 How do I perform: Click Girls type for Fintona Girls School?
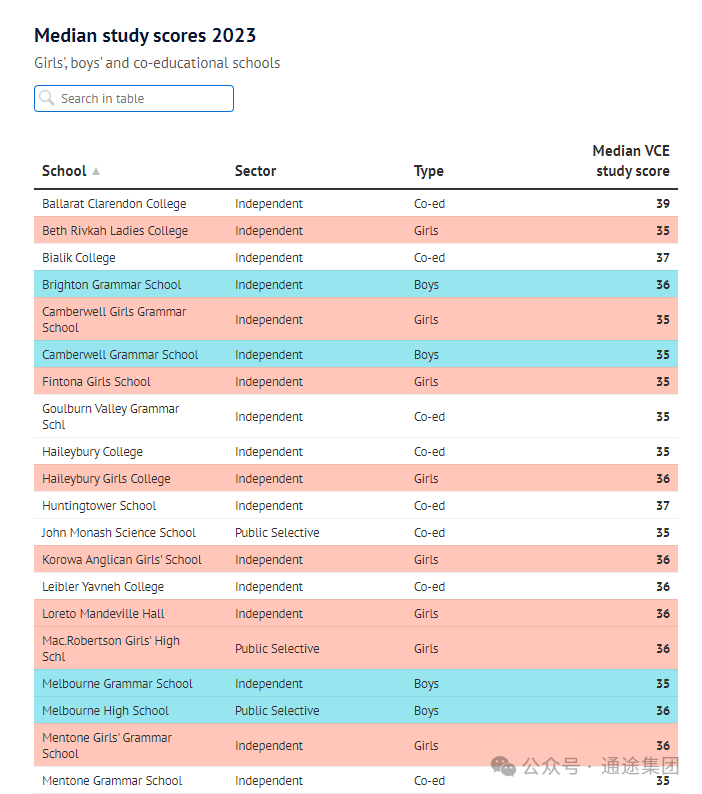[x=426, y=382]
